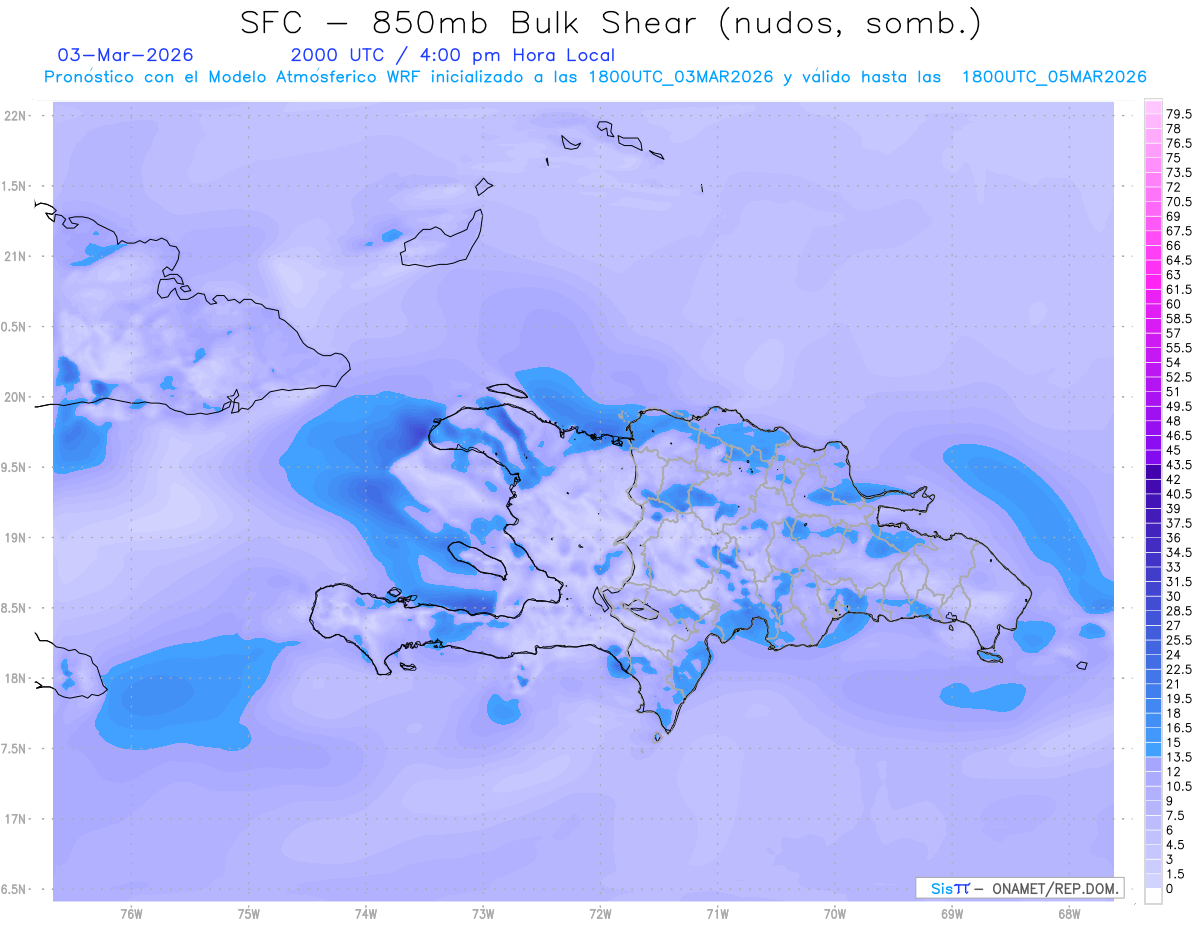This screenshot has height=927, width=1200.
Task: Click the '45' color bar label
Action: (x=1174, y=450)
